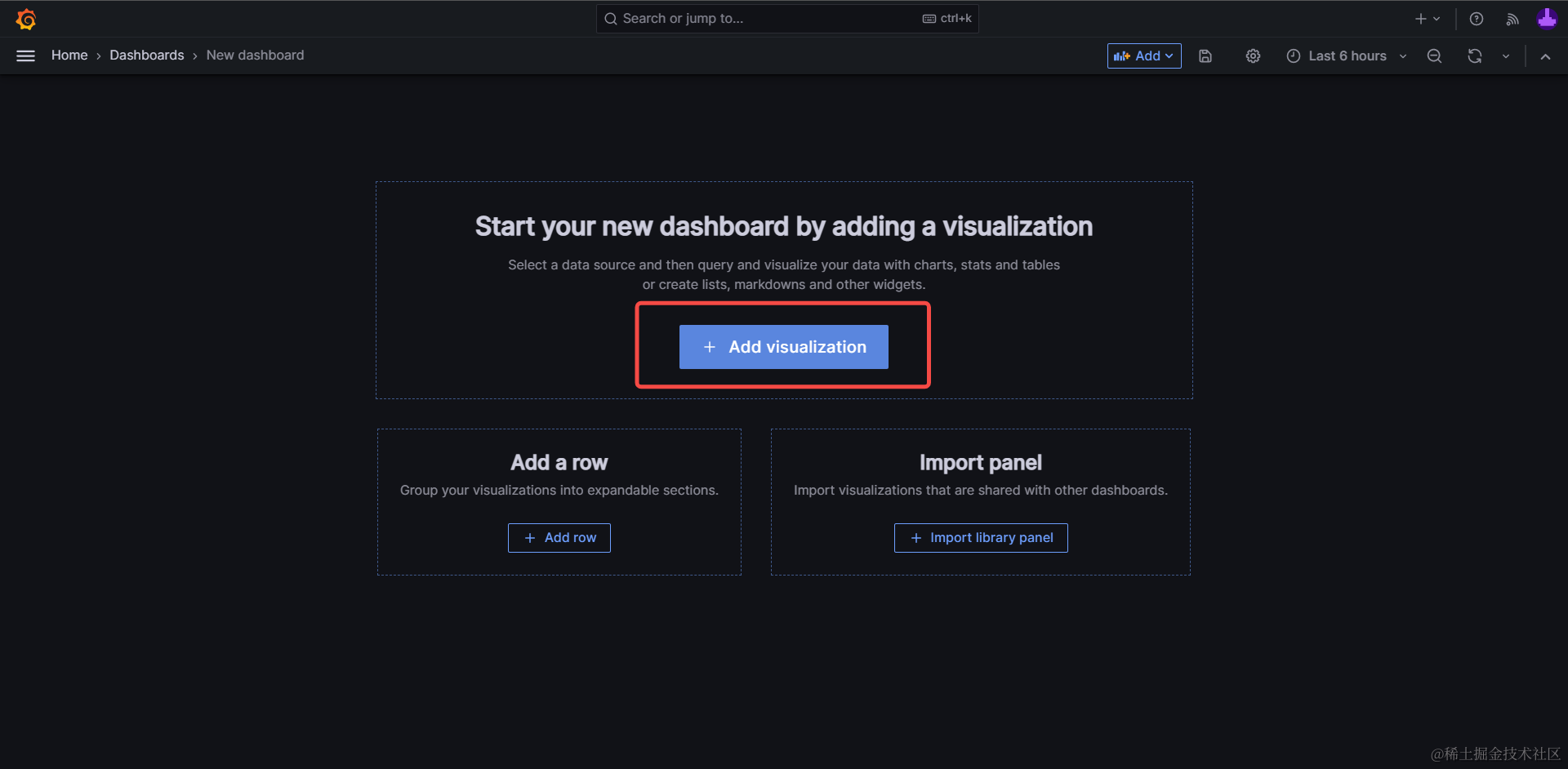The height and width of the screenshot is (769, 1568).
Task: Go to Home breadcrumb
Action: pyautogui.click(x=69, y=55)
